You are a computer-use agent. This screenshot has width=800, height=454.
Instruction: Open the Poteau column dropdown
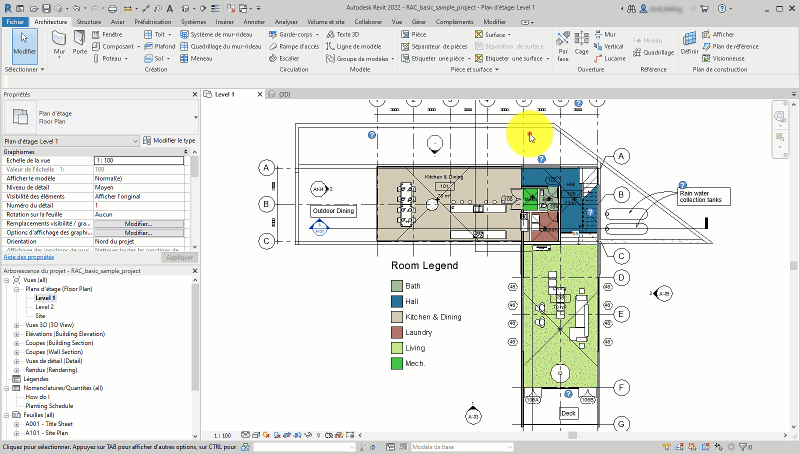point(126,59)
